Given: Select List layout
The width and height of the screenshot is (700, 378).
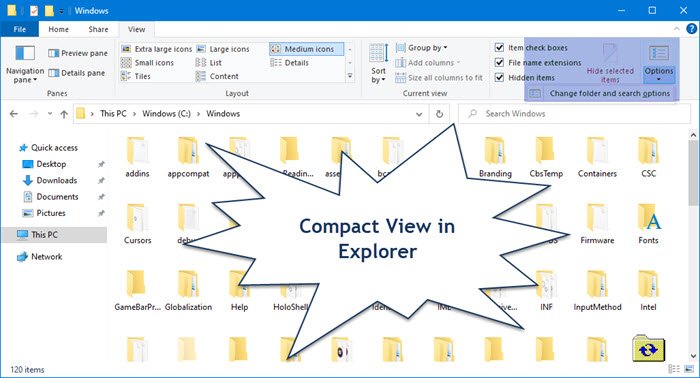Looking at the screenshot, I should pyautogui.click(x=208, y=62).
